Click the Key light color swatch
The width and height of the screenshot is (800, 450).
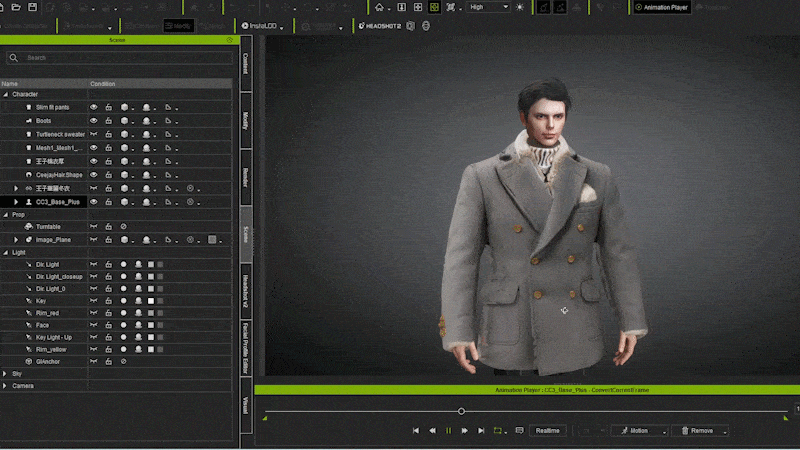click(151, 300)
